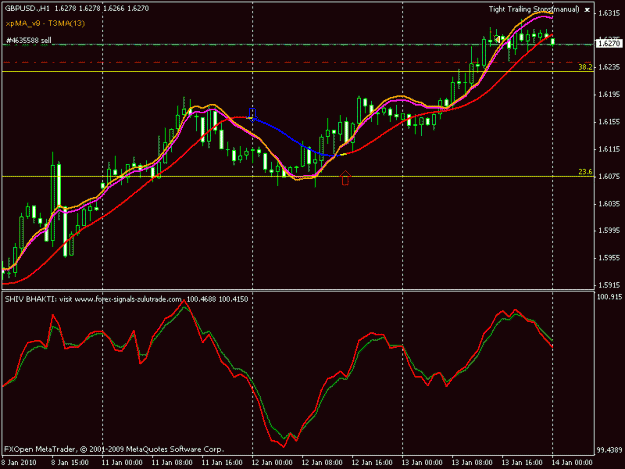
Task: Click the 1.6075 price axis label
Action: [609, 177]
